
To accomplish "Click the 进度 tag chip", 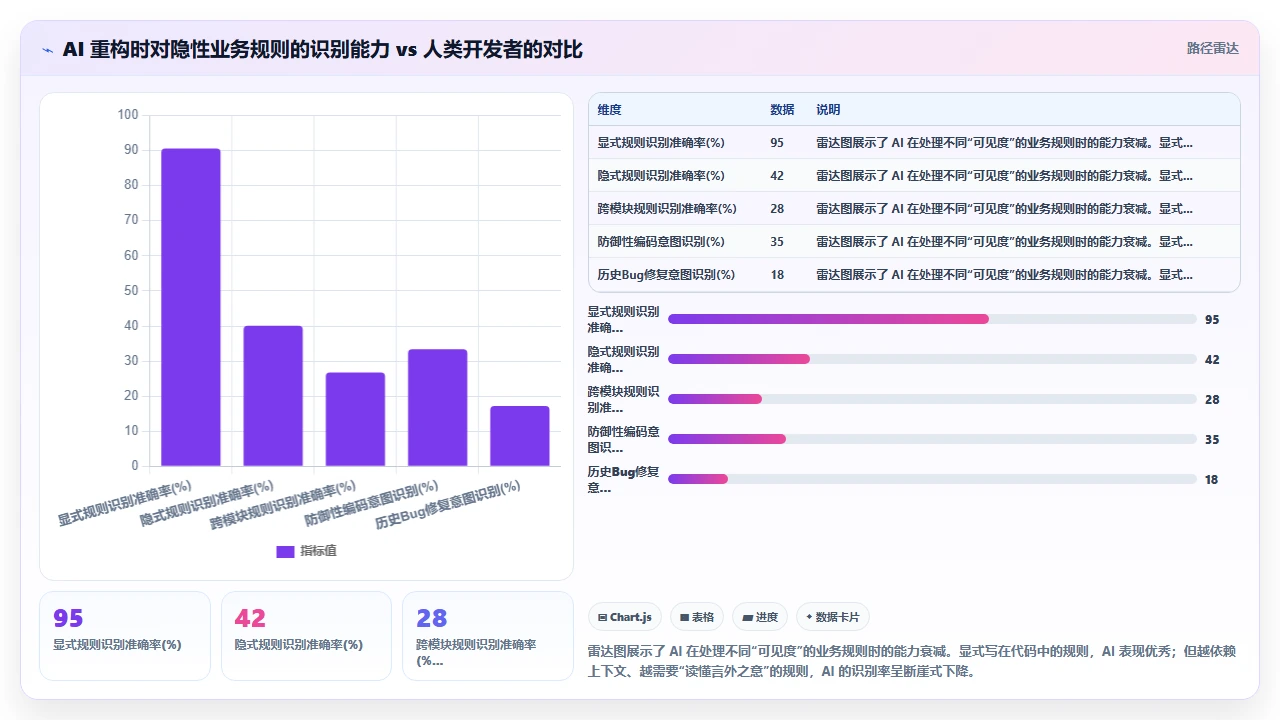I will pos(759,617).
